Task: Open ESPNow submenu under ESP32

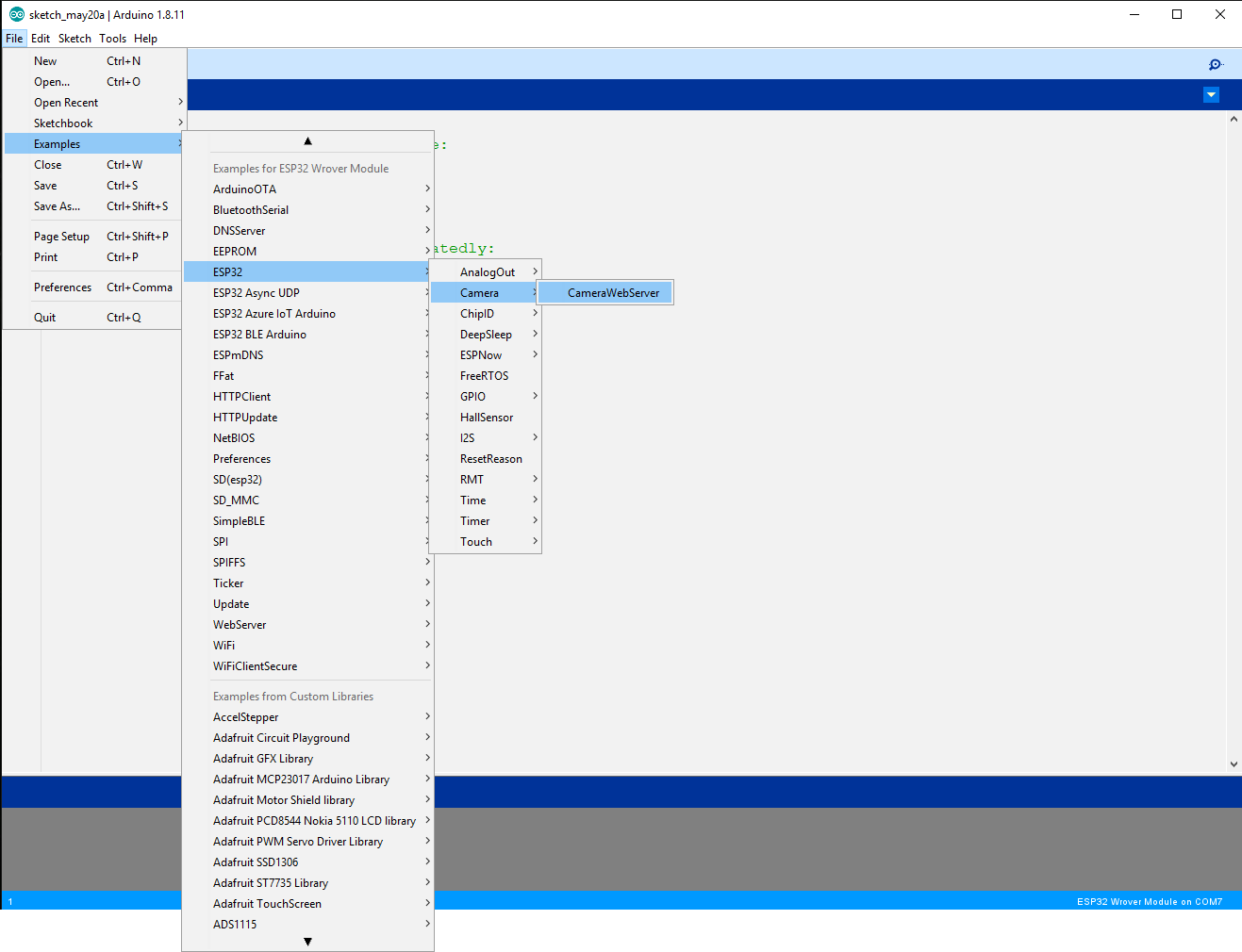Action: [486, 355]
